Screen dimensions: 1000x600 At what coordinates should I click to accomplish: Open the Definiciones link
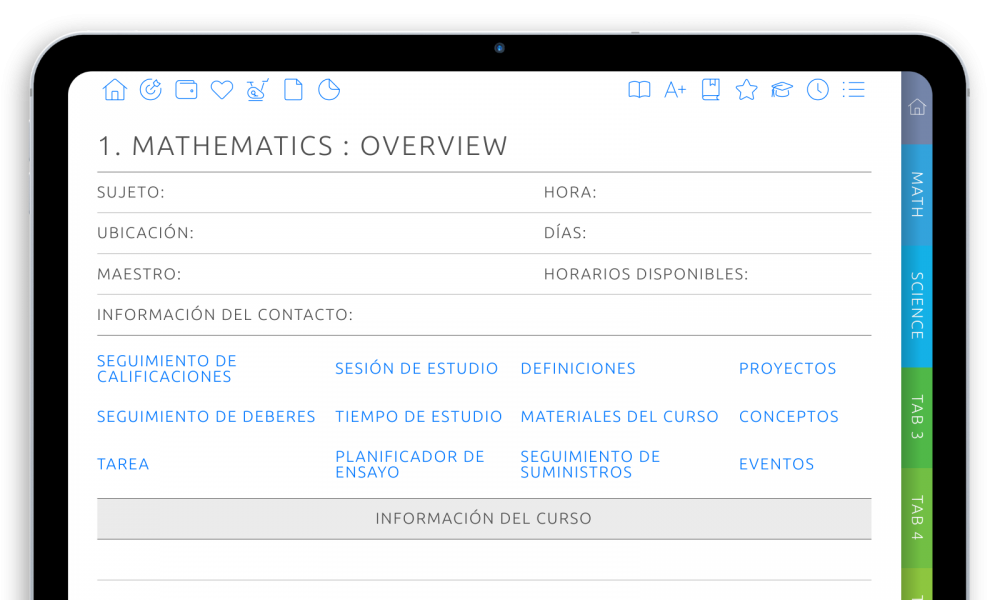pyautogui.click(x=578, y=369)
